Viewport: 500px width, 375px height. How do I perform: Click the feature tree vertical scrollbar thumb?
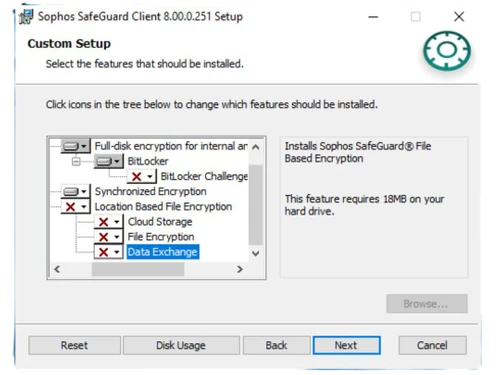pyautogui.click(x=256, y=205)
